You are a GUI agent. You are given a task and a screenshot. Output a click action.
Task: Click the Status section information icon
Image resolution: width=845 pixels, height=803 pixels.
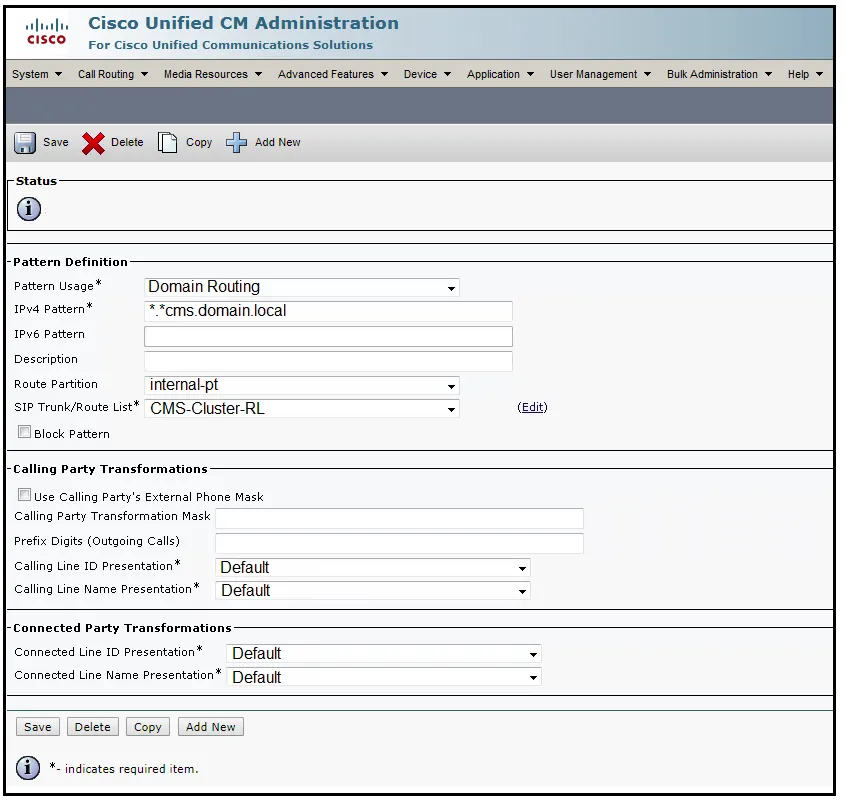point(29,209)
